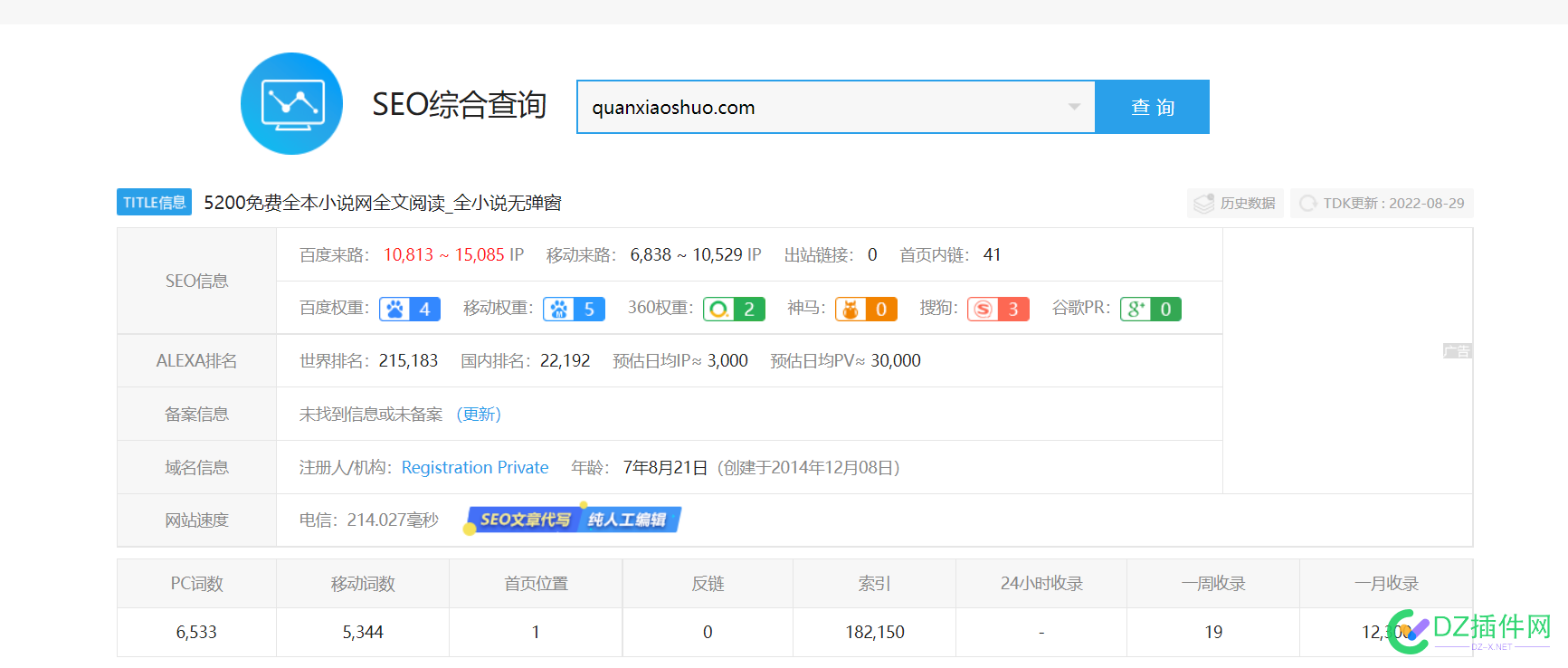Click the 更新 link for 备案信息
1568x668 pixels.
[479, 414]
